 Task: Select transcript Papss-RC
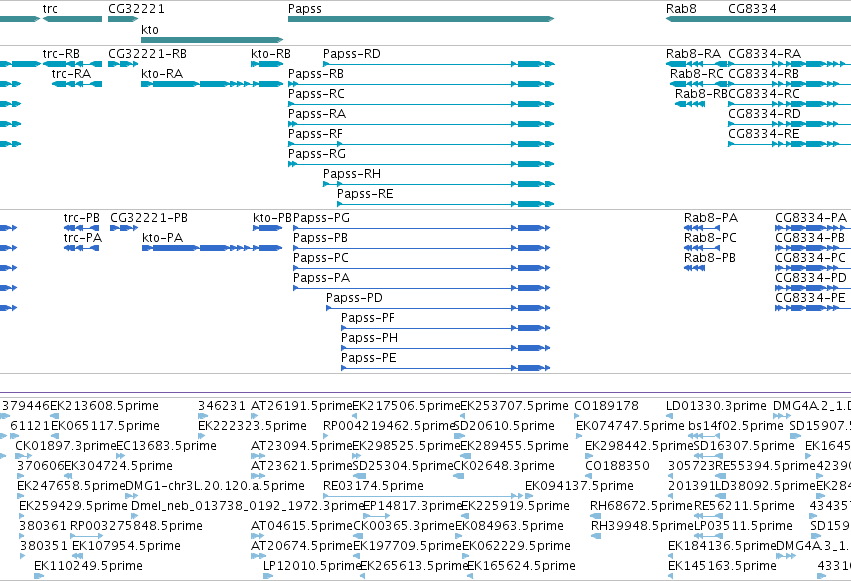pos(421,104)
